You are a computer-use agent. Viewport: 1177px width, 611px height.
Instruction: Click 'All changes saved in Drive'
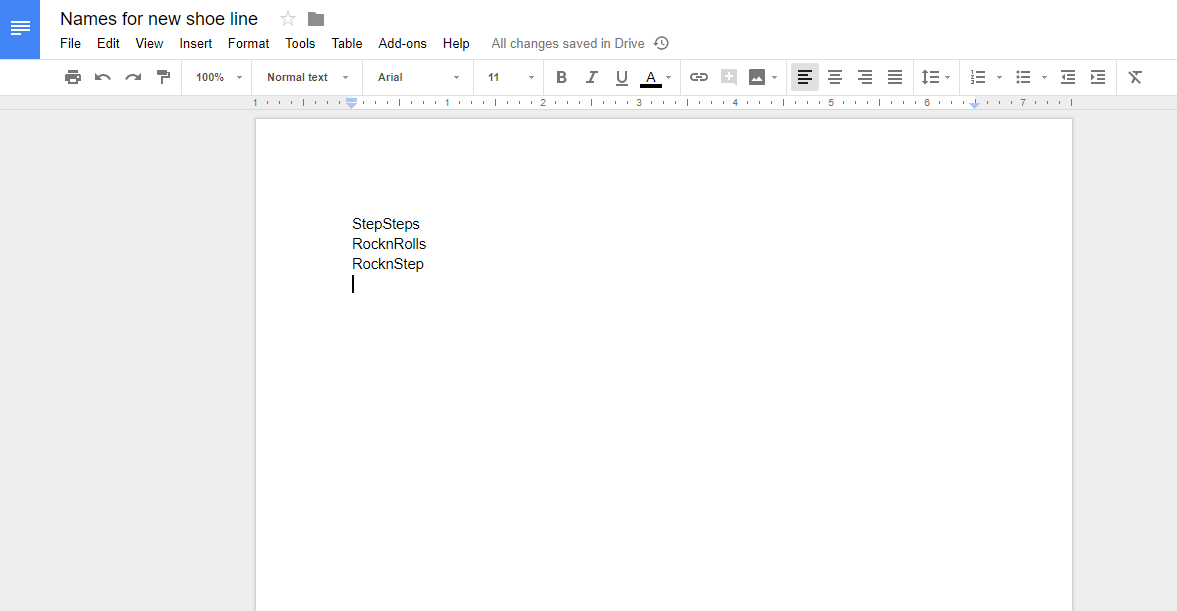566,43
